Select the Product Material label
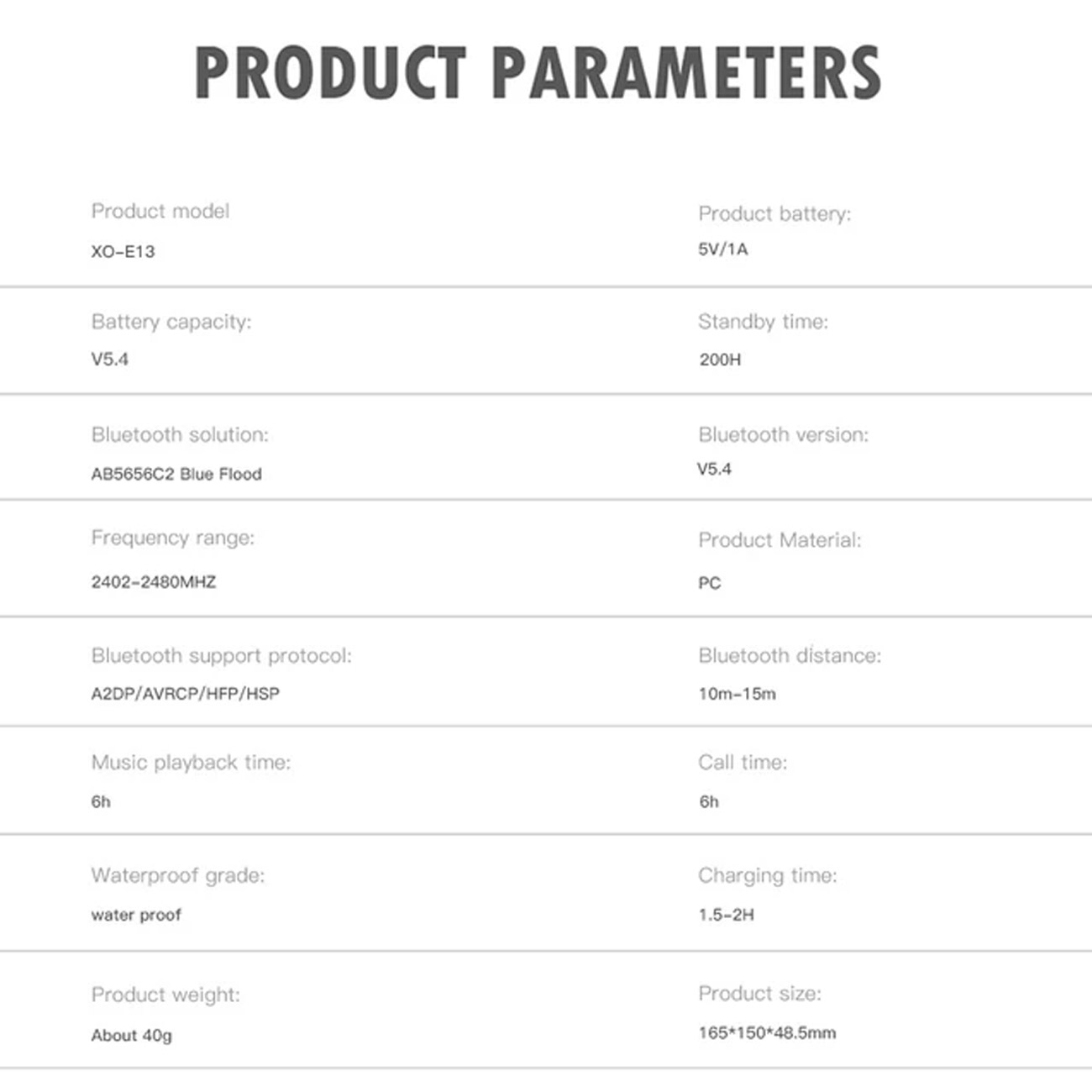 [780, 540]
